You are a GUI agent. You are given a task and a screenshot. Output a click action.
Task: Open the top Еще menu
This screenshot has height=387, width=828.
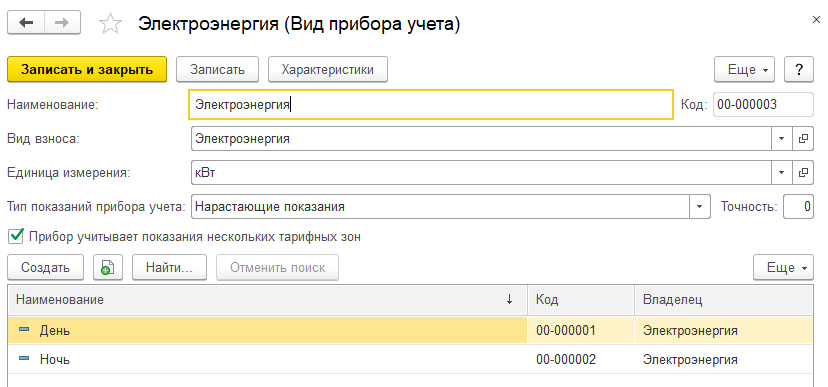pos(744,69)
